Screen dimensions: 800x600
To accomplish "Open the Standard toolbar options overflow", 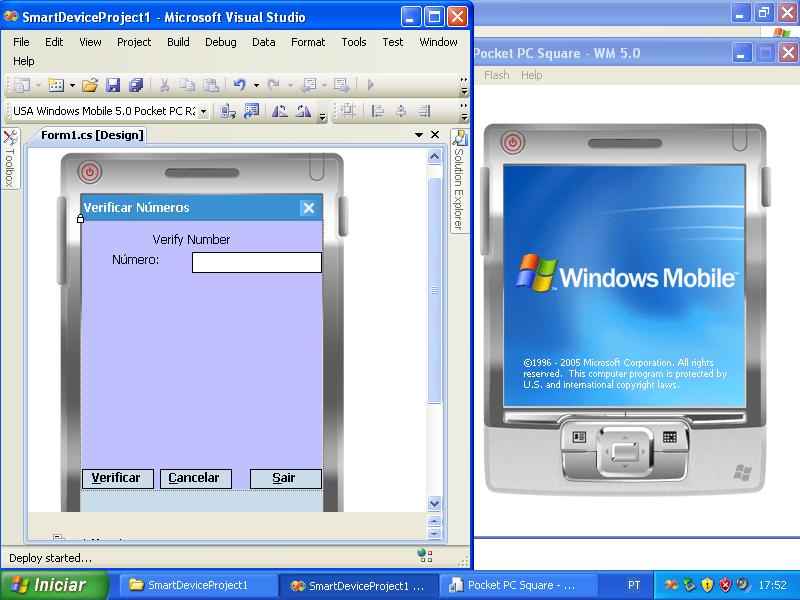I will coord(464,86).
